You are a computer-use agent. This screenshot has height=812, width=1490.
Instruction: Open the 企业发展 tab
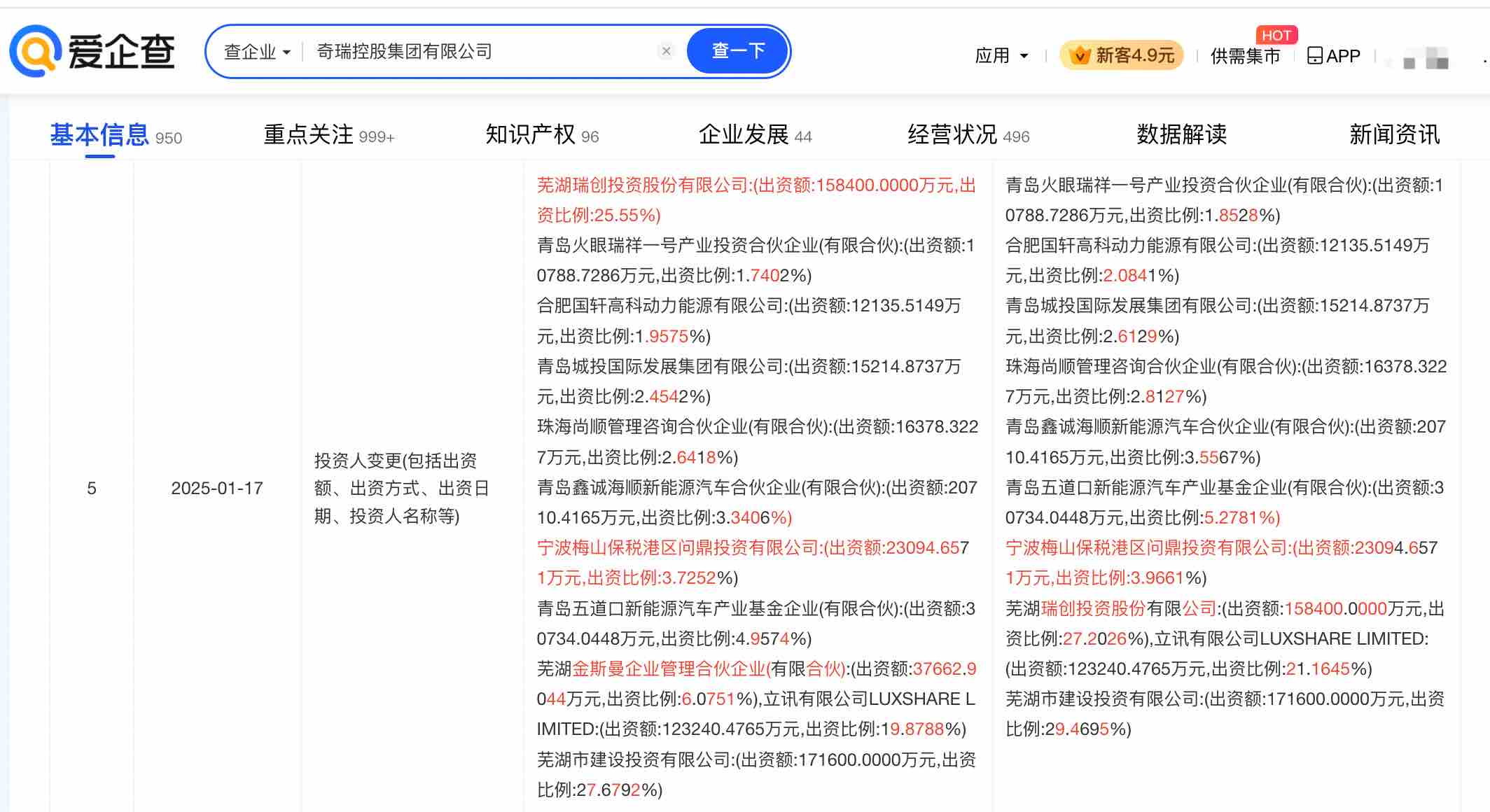[744, 134]
